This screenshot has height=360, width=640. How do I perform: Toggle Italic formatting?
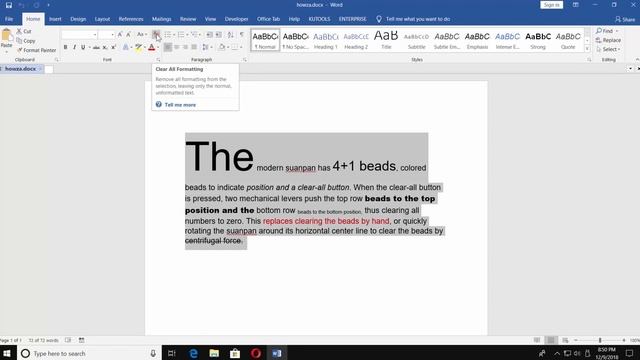point(74,47)
